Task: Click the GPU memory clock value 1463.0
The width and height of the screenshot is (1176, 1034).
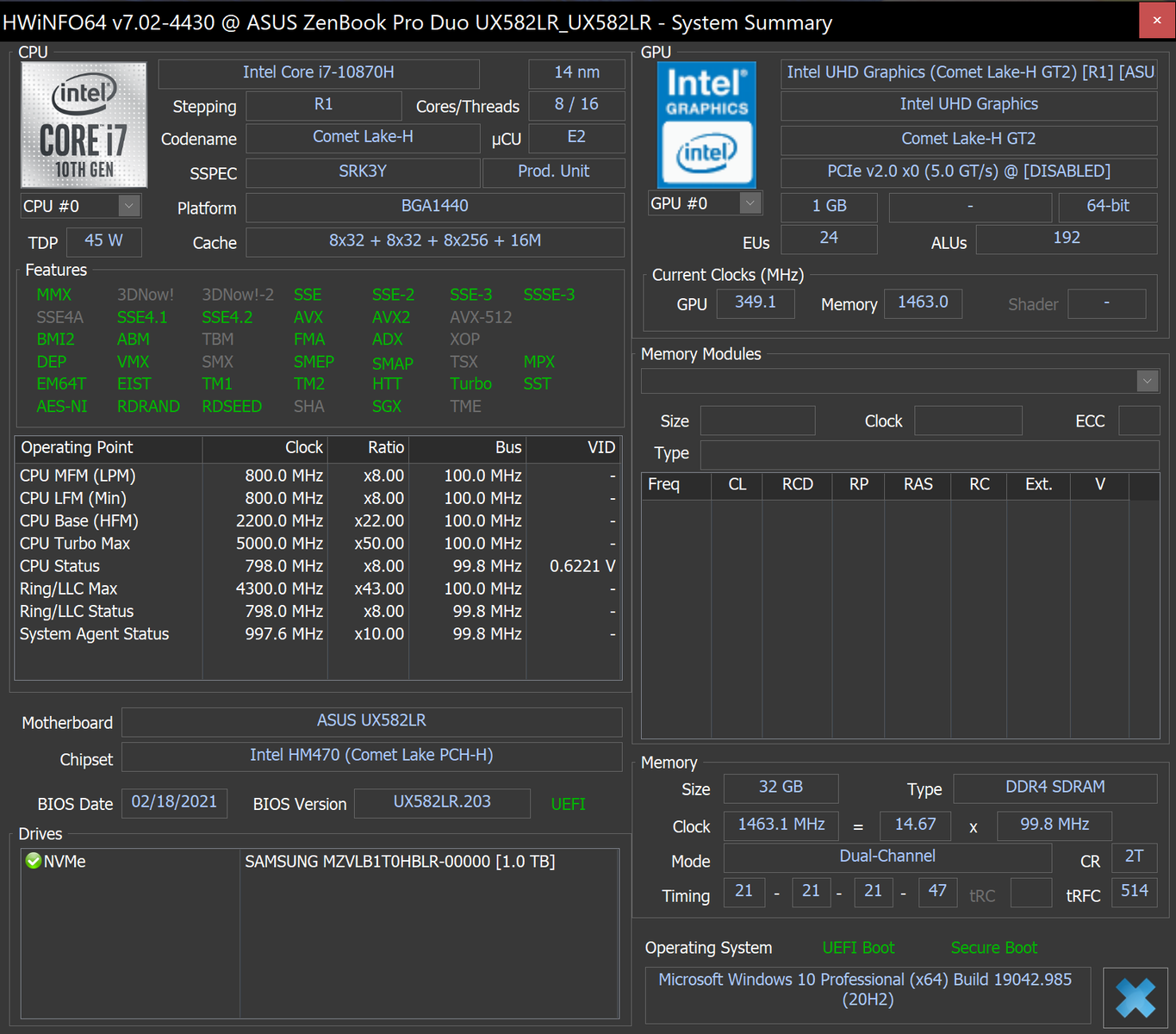Action: tap(923, 303)
